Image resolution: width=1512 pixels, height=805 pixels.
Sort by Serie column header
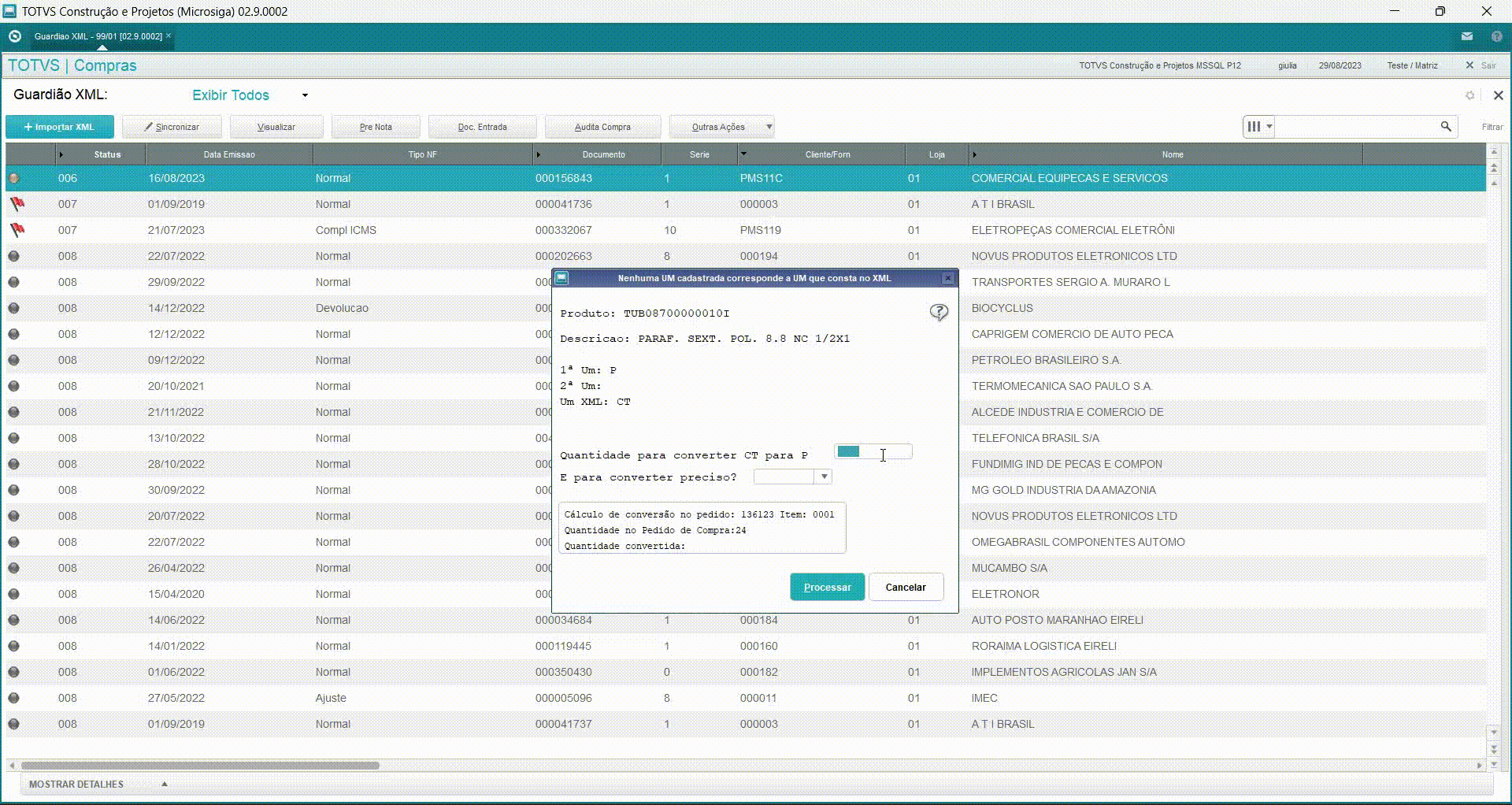(699, 154)
